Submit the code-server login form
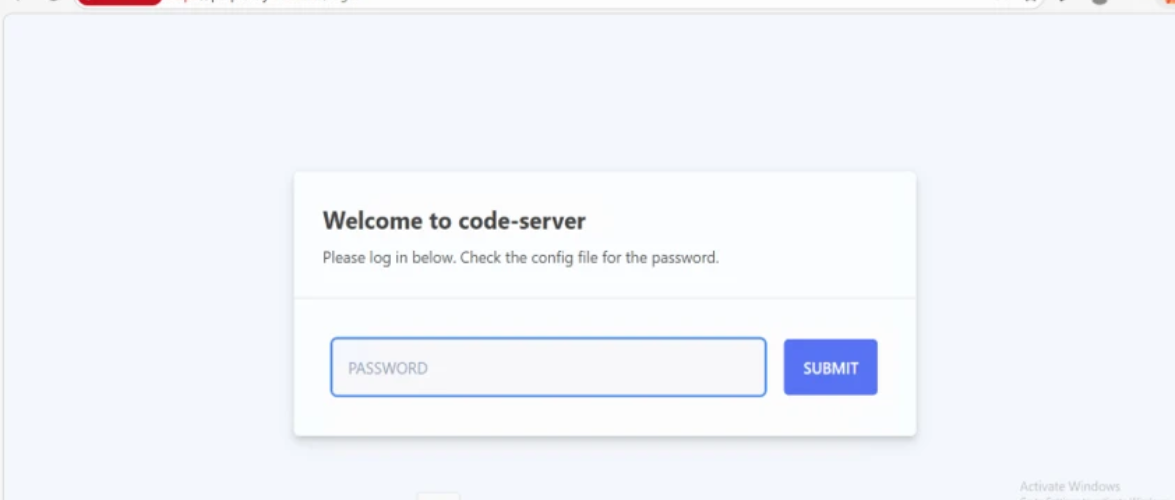This screenshot has height=500, width=1175. [x=830, y=367]
